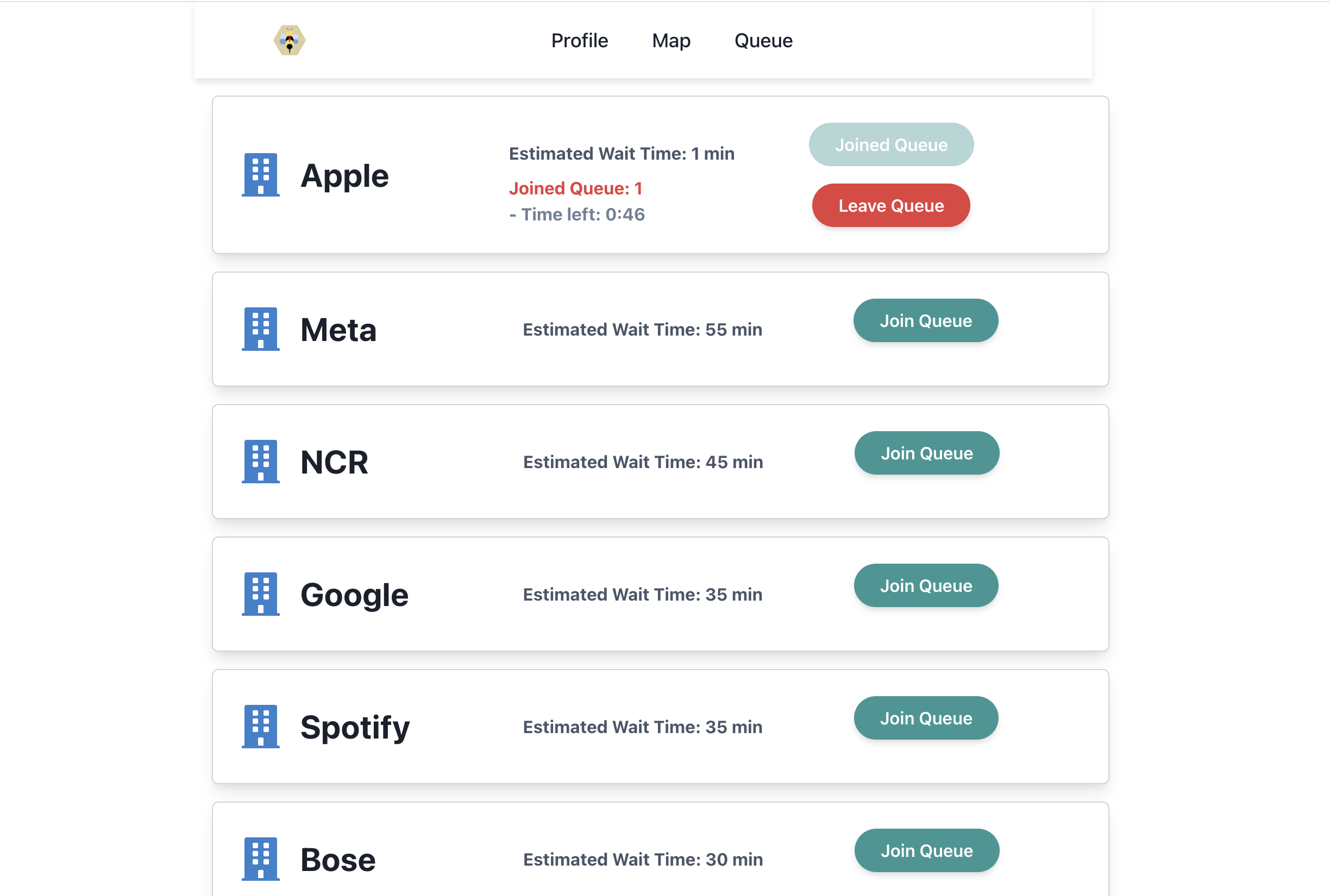Click the building icon beside Google
This screenshot has width=1330, height=896.
coord(261,594)
